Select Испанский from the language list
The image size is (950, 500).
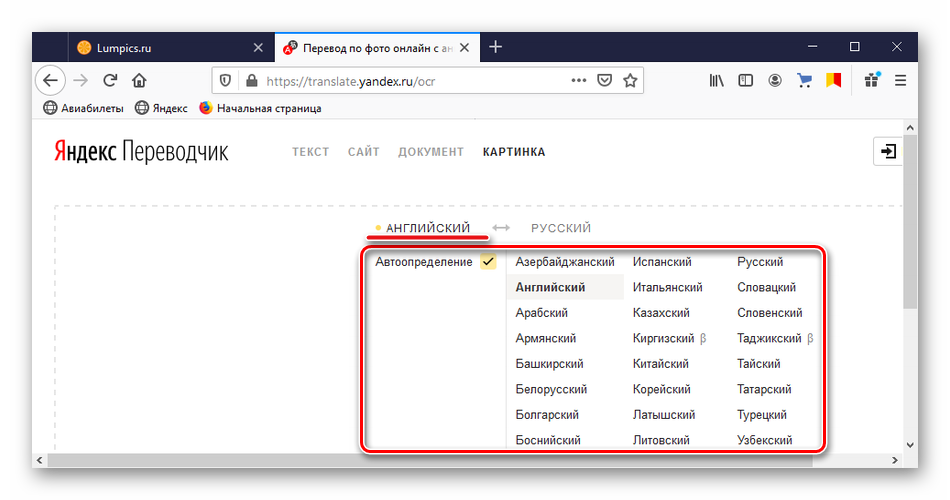point(662,262)
